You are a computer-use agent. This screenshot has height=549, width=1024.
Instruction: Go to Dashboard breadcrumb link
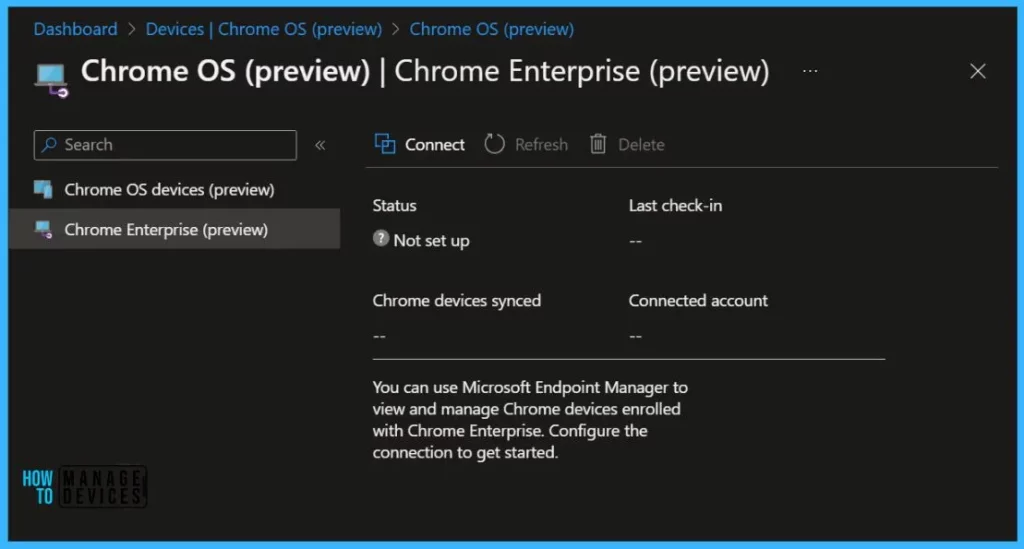(76, 29)
